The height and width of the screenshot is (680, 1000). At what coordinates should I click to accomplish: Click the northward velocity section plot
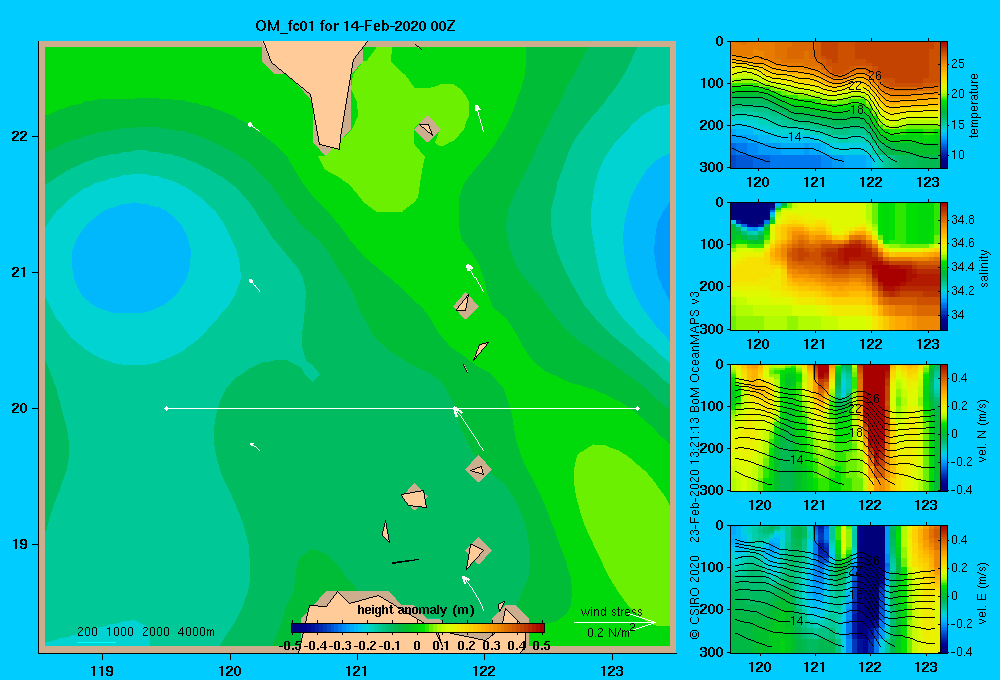(835, 427)
